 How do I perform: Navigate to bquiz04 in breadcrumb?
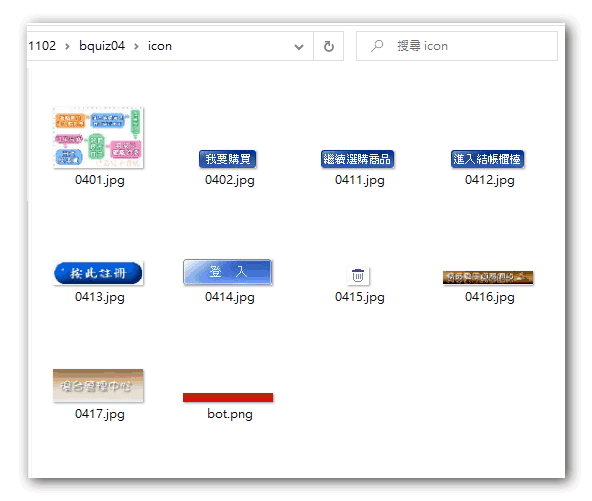(x=102, y=46)
